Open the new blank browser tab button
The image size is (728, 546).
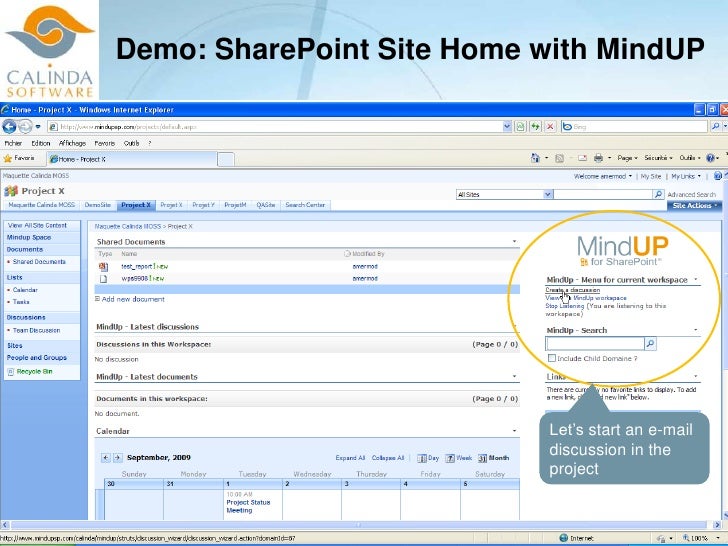pyautogui.click(x=226, y=159)
